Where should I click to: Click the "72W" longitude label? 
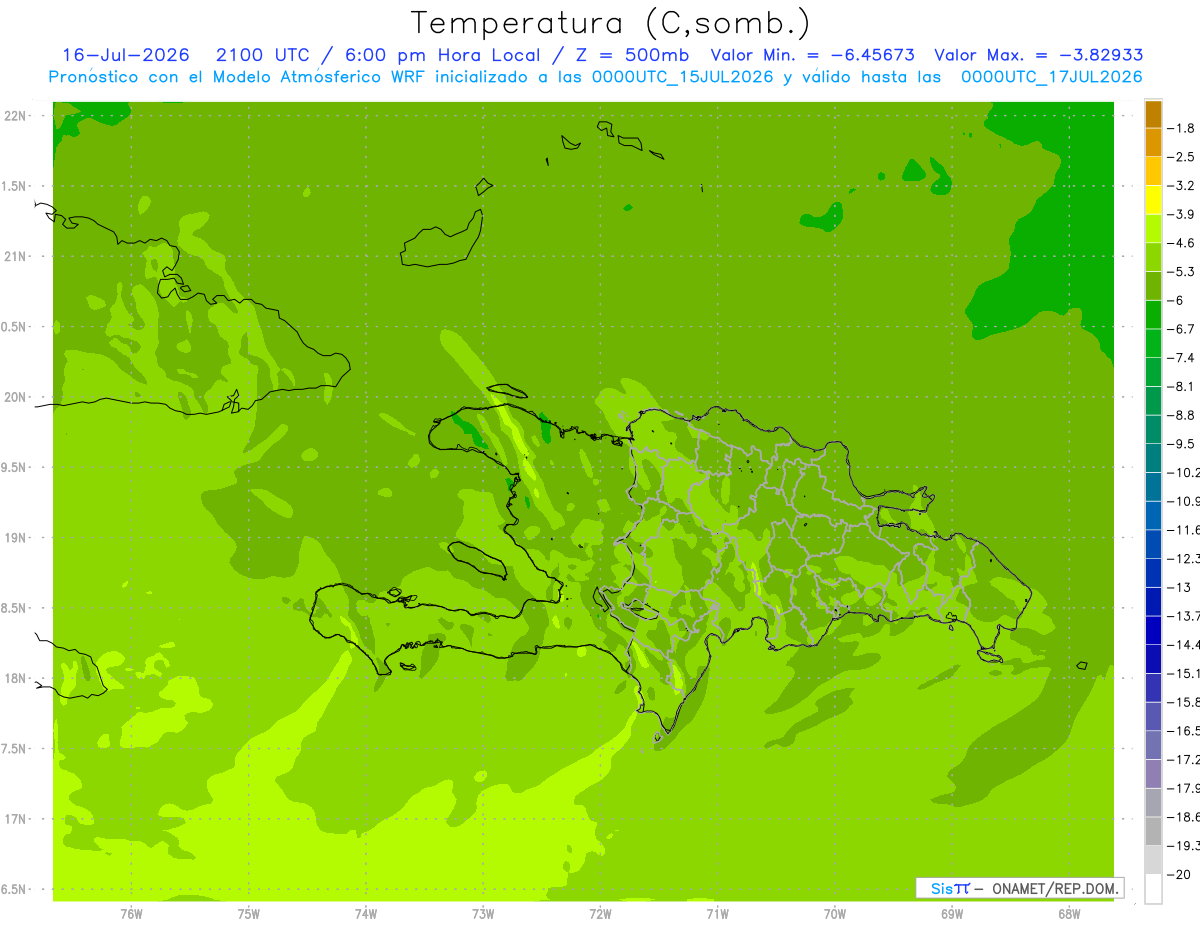pyautogui.click(x=600, y=914)
